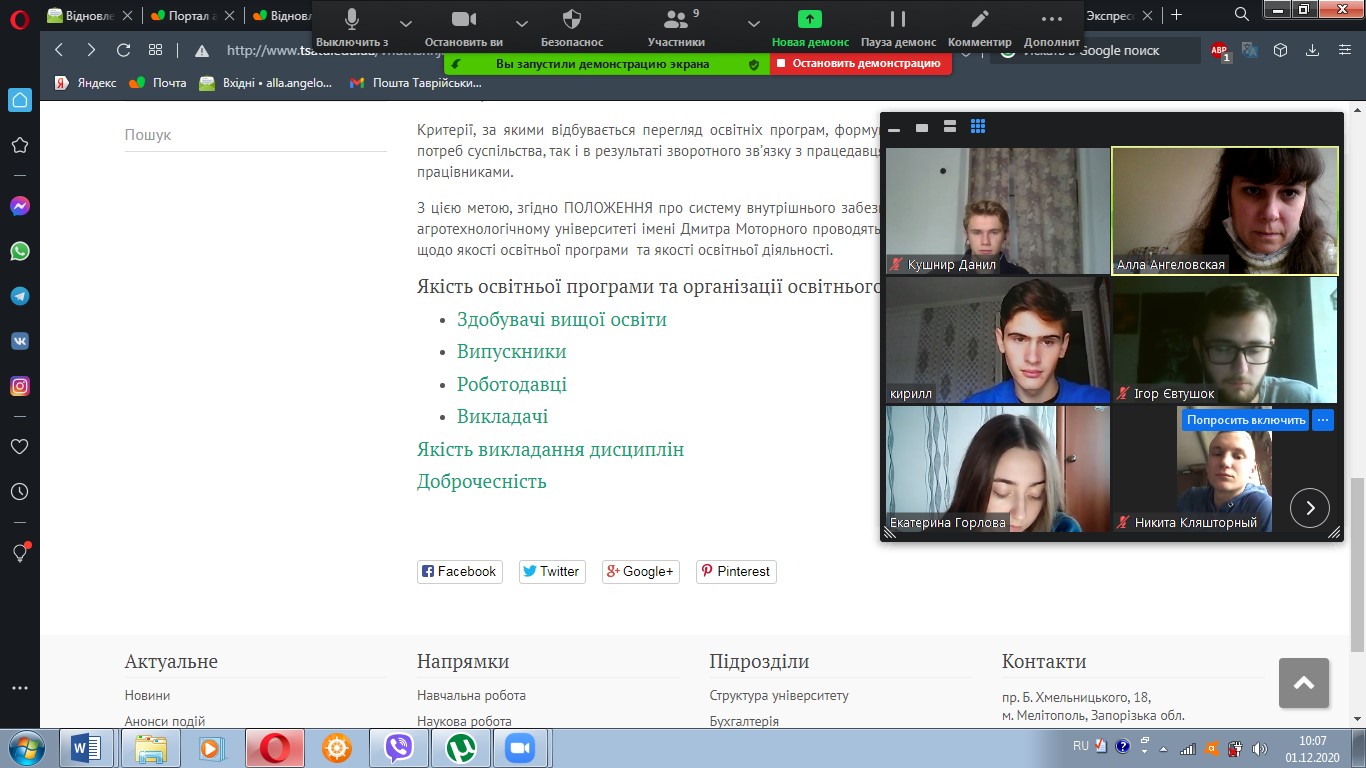Expand arrow next to Participants button
Screen dimensions: 1366x768
point(754,22)
